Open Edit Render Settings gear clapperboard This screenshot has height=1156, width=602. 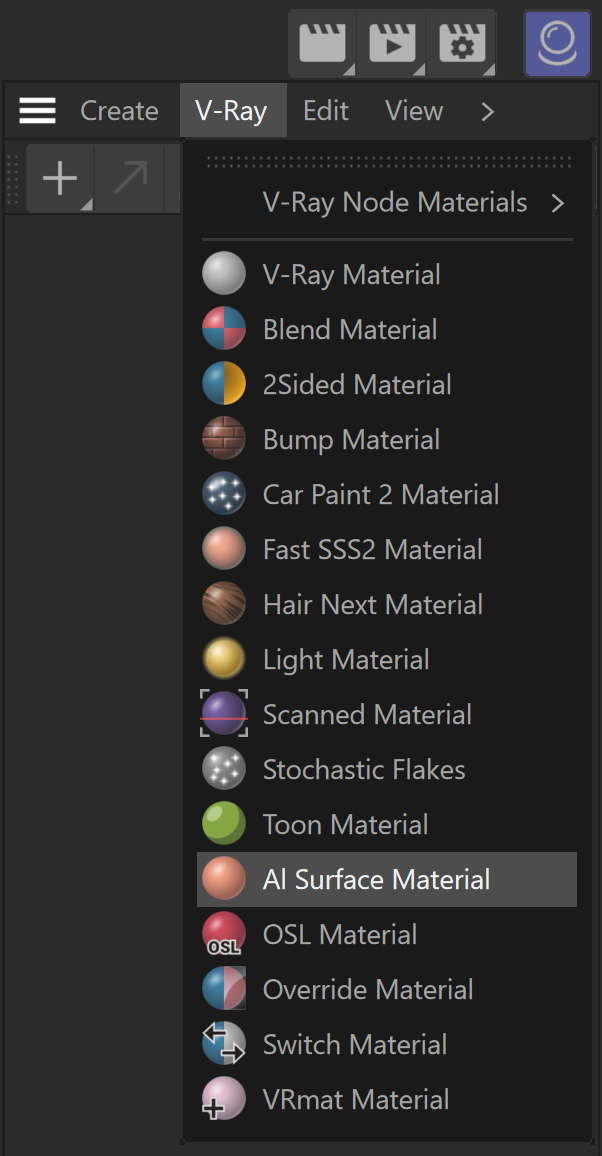tap(461, 43)
